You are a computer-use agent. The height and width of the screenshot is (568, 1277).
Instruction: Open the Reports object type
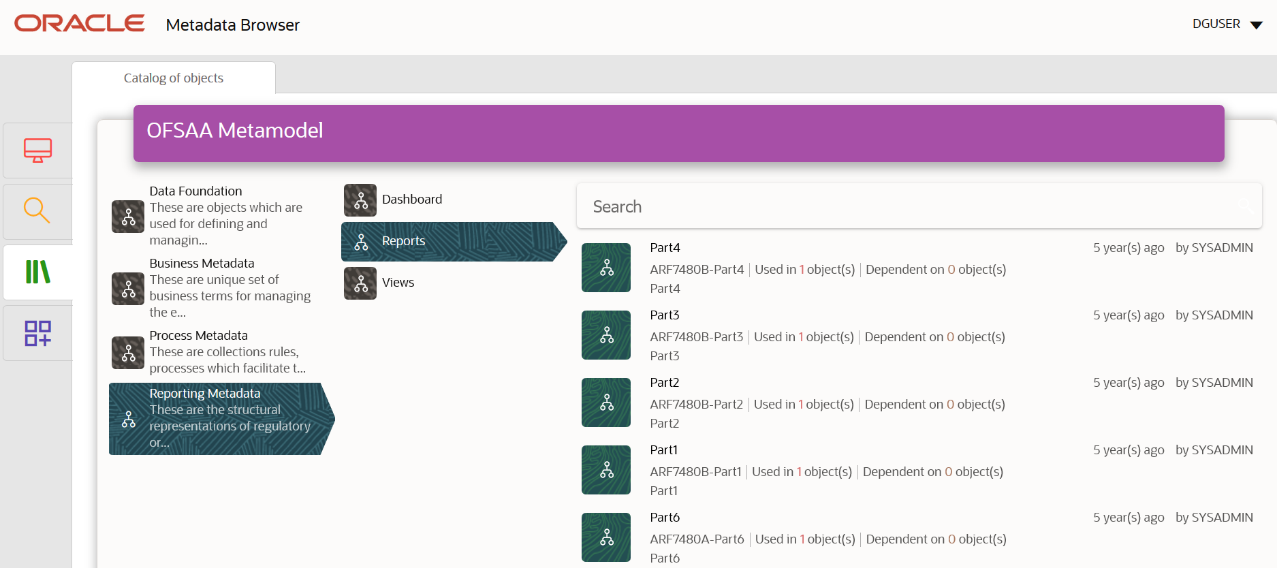pyautogui.click(x=454, y=241)
